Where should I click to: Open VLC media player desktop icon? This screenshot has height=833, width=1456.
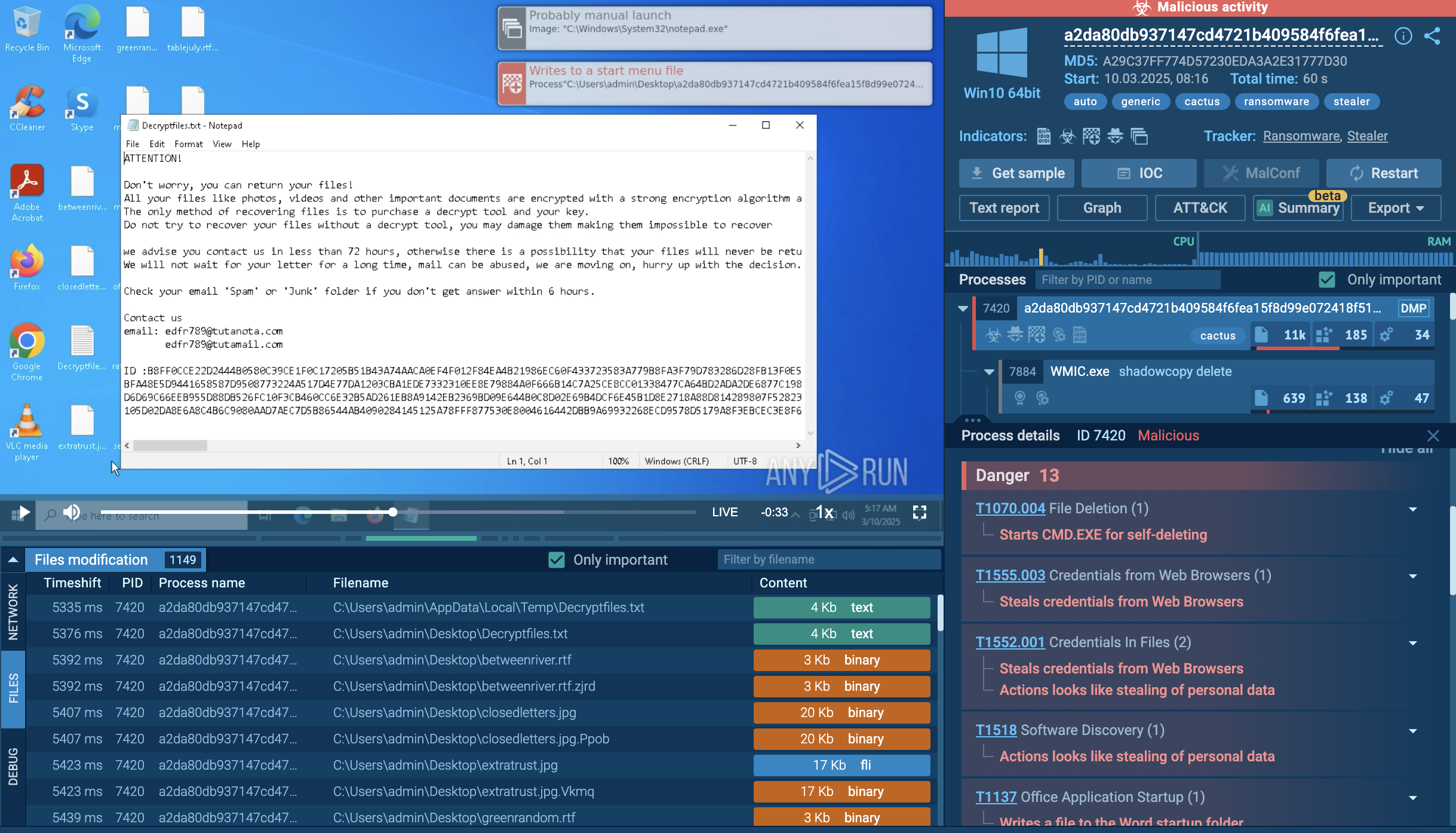pyautogui.click(x=27, y=432)
